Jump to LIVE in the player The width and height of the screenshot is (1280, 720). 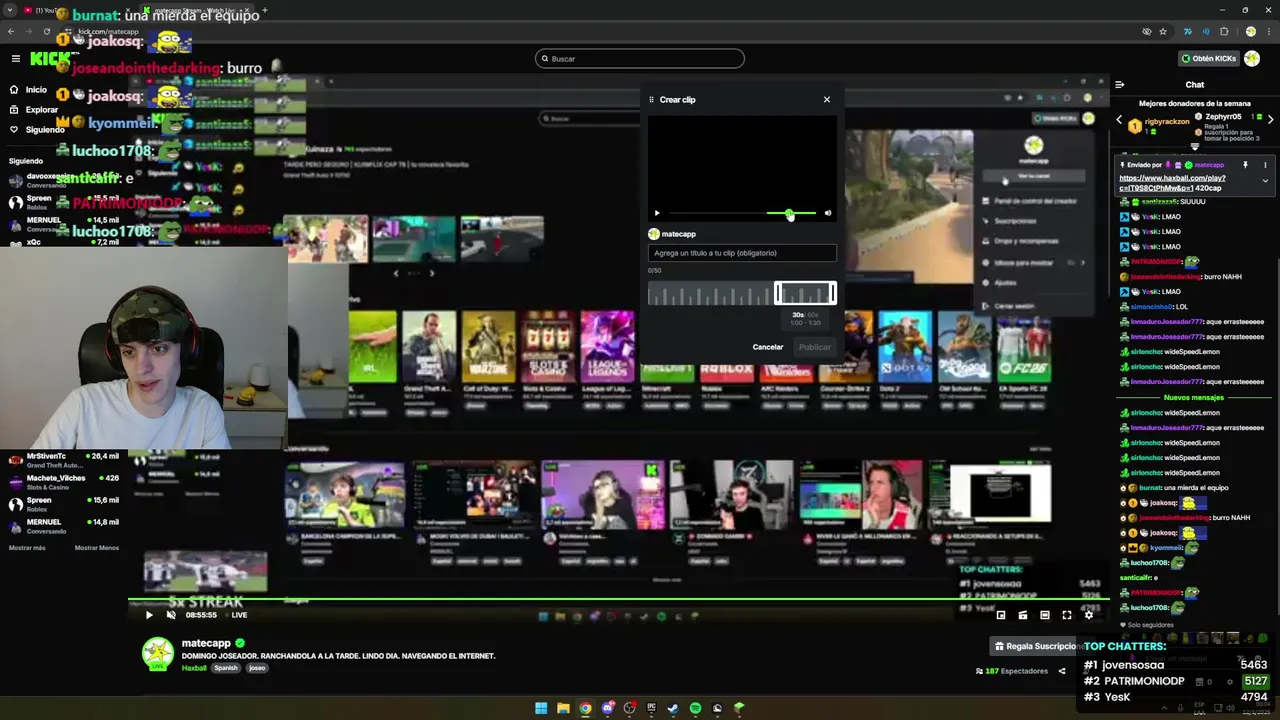tap(235, 615)
